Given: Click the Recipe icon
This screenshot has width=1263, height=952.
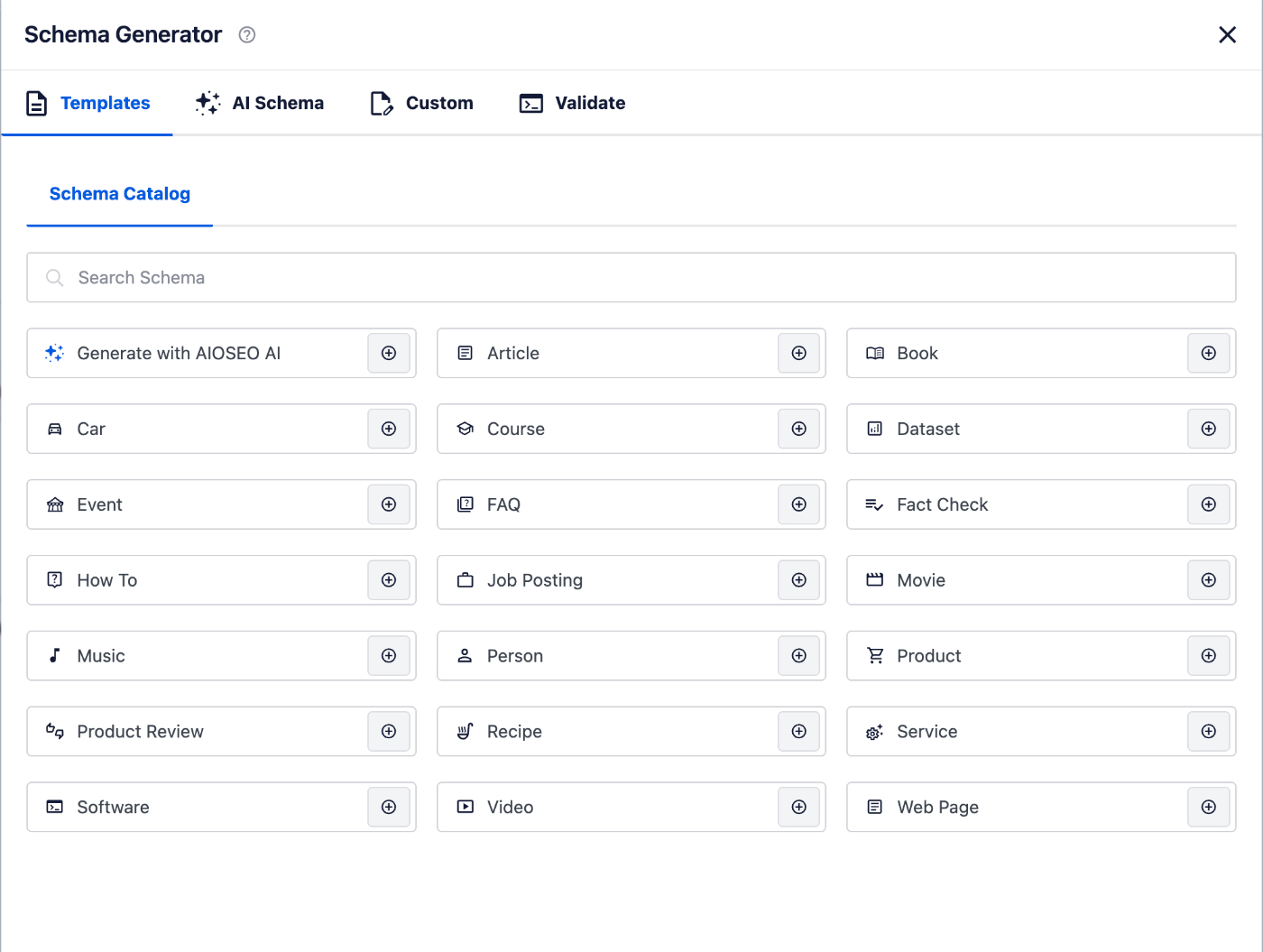Looking at the screenshot, I should (465, 732).
